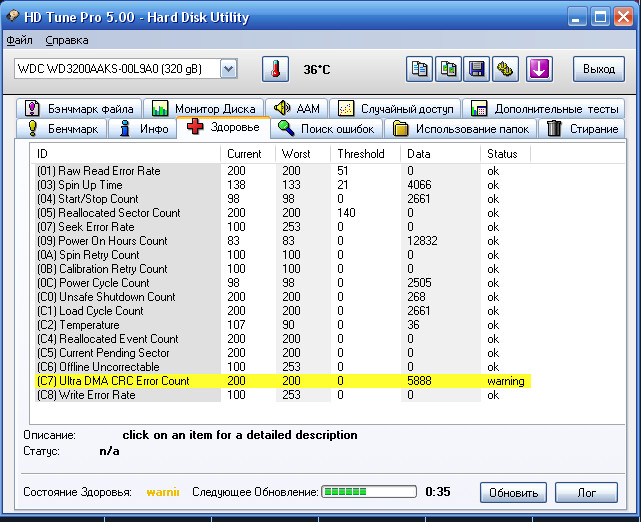Click the Data column header
641x522 pixels.
click(440, 154)
